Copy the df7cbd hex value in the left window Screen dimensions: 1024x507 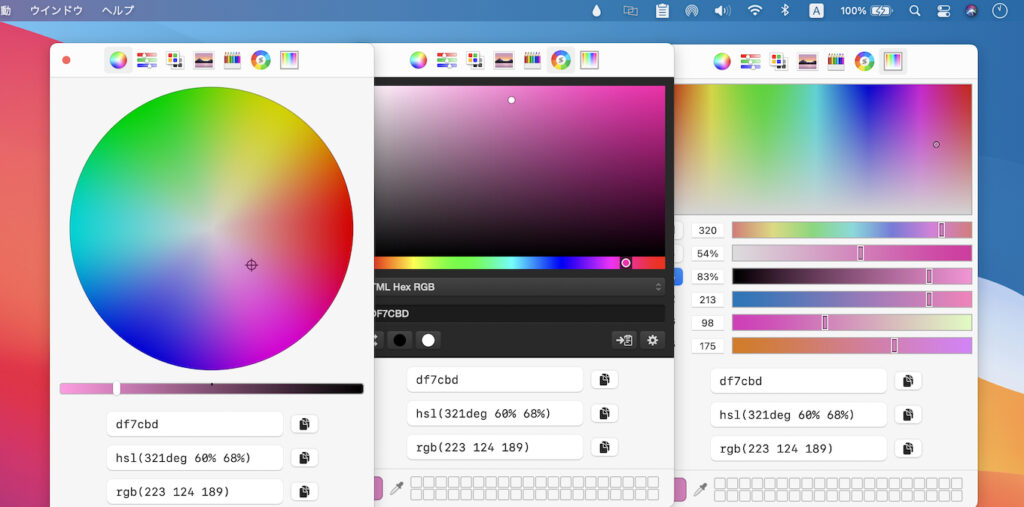tap(304, 424)
